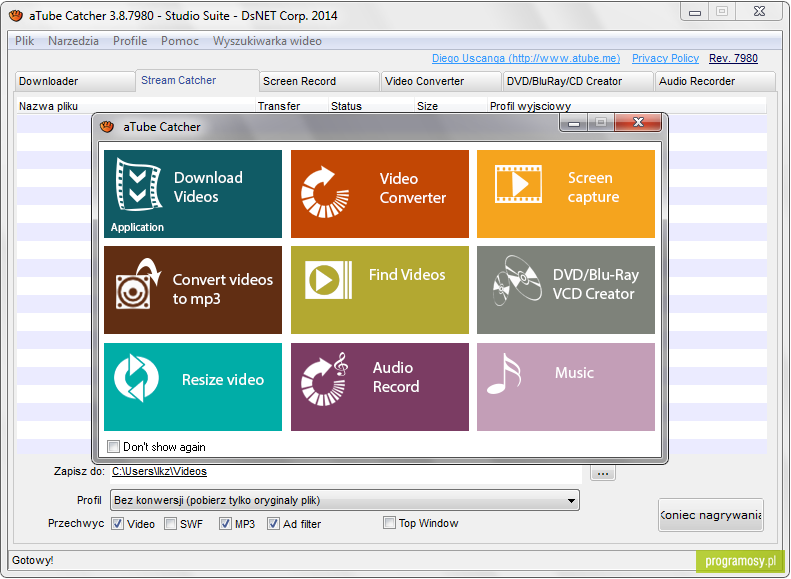Click Convert videos to mp3 text
This screenshot has height=579, width=791.
point(222,289)
